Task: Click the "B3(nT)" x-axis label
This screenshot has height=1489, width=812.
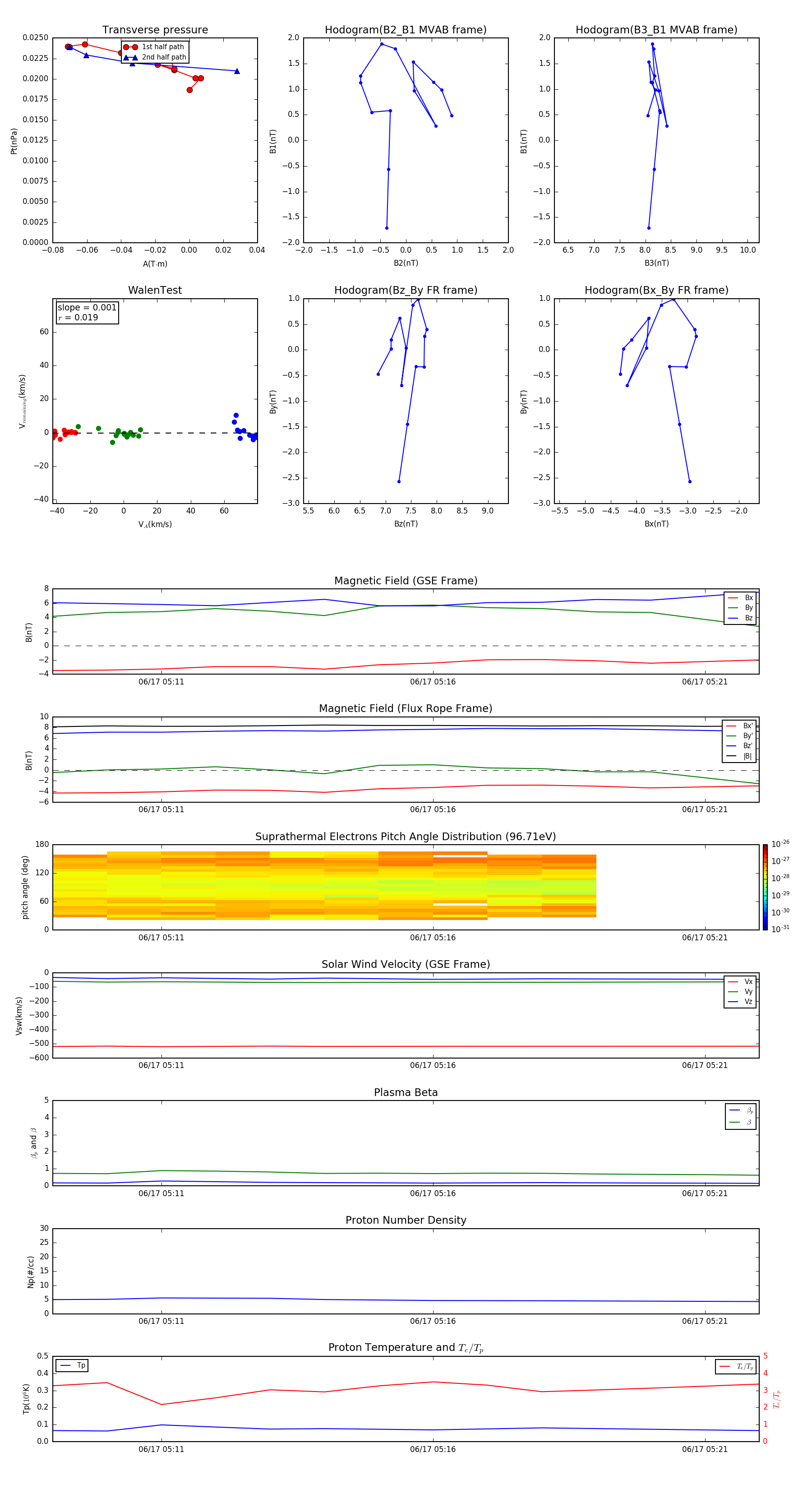Action: point(656,263)
